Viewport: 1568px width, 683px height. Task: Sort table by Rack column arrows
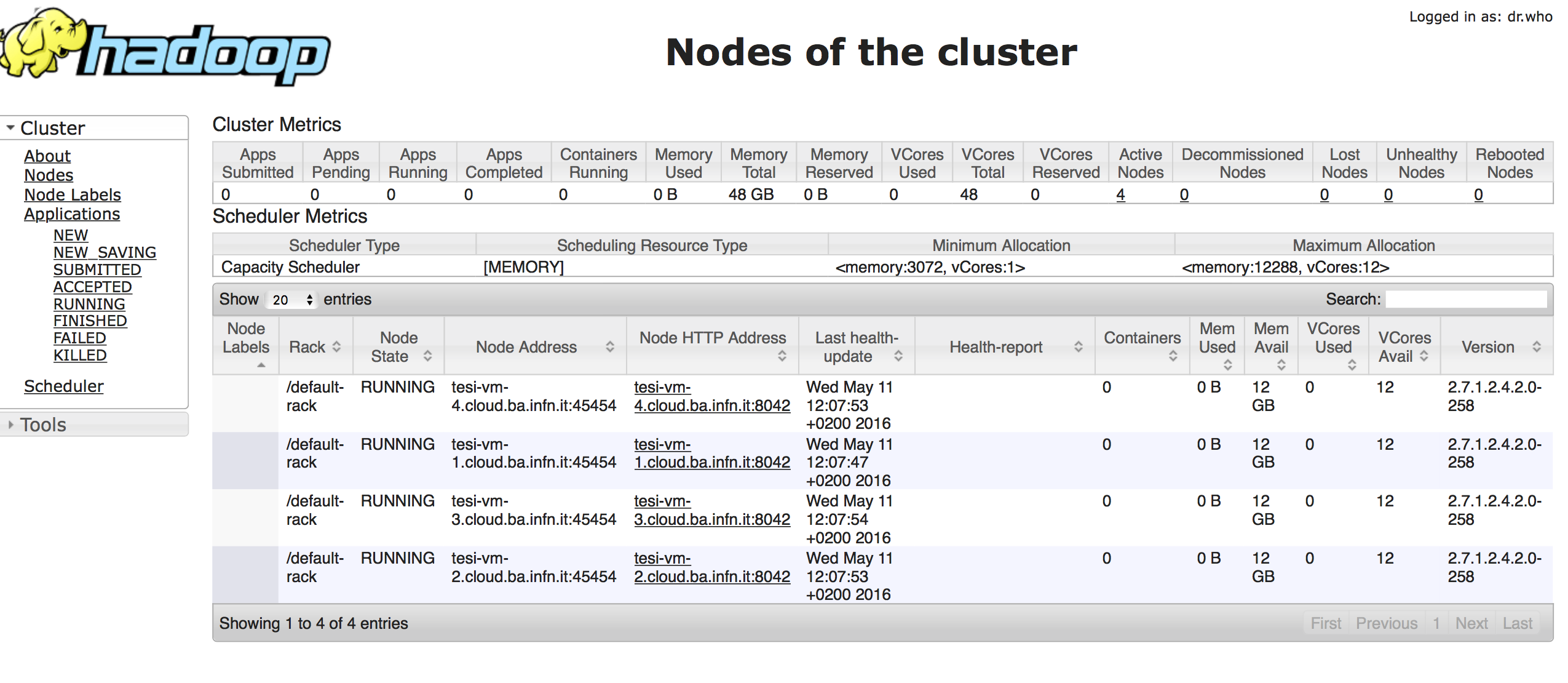(336, 347)
